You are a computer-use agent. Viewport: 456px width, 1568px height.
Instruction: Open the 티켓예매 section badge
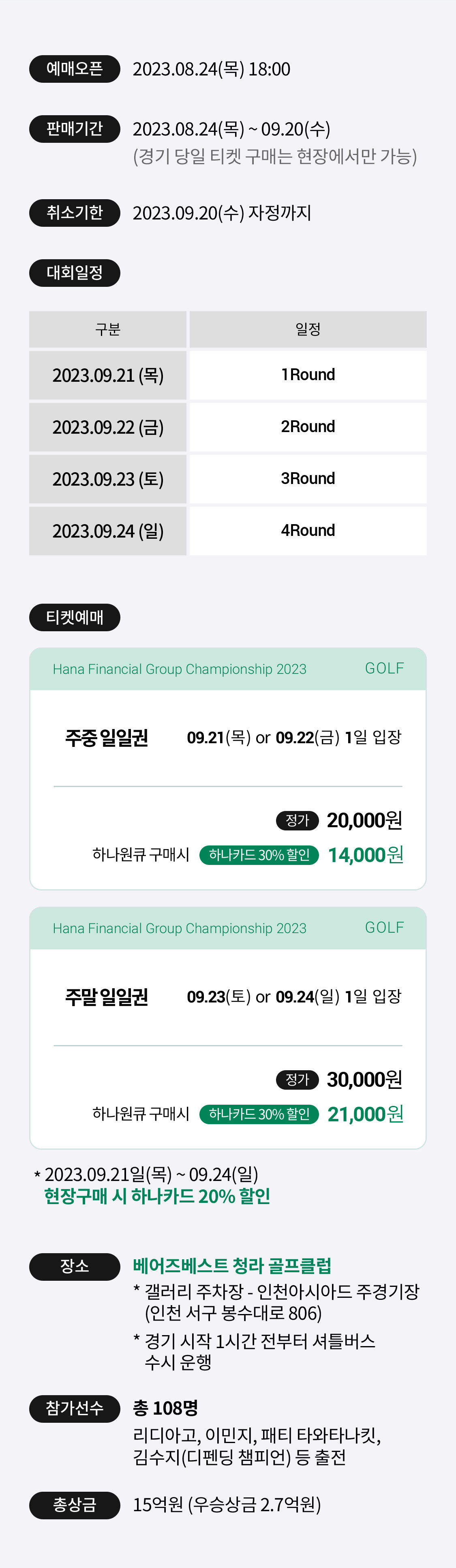pyautogui.click(x=75, y=617)
